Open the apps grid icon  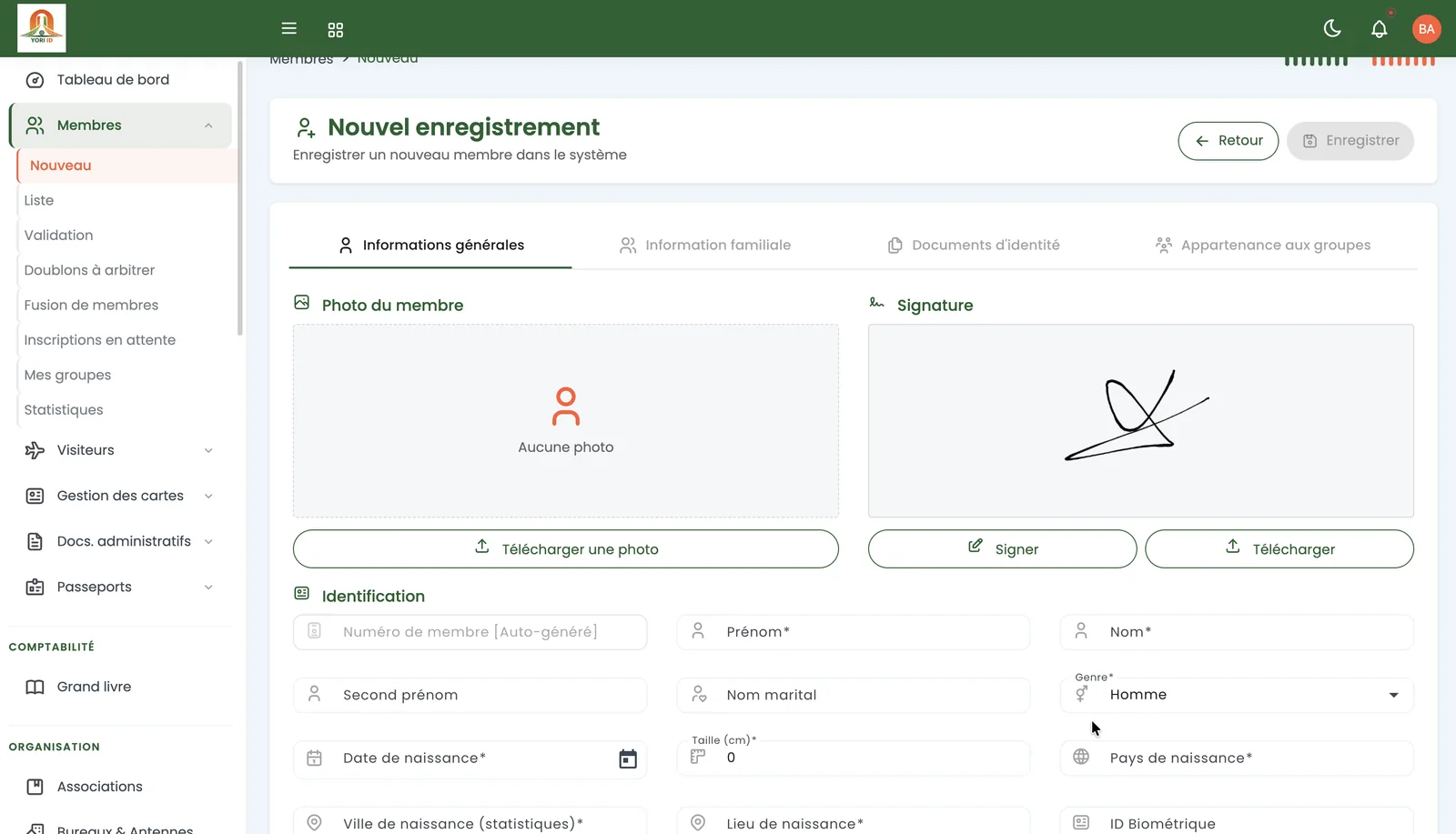[x=335, y=29]
